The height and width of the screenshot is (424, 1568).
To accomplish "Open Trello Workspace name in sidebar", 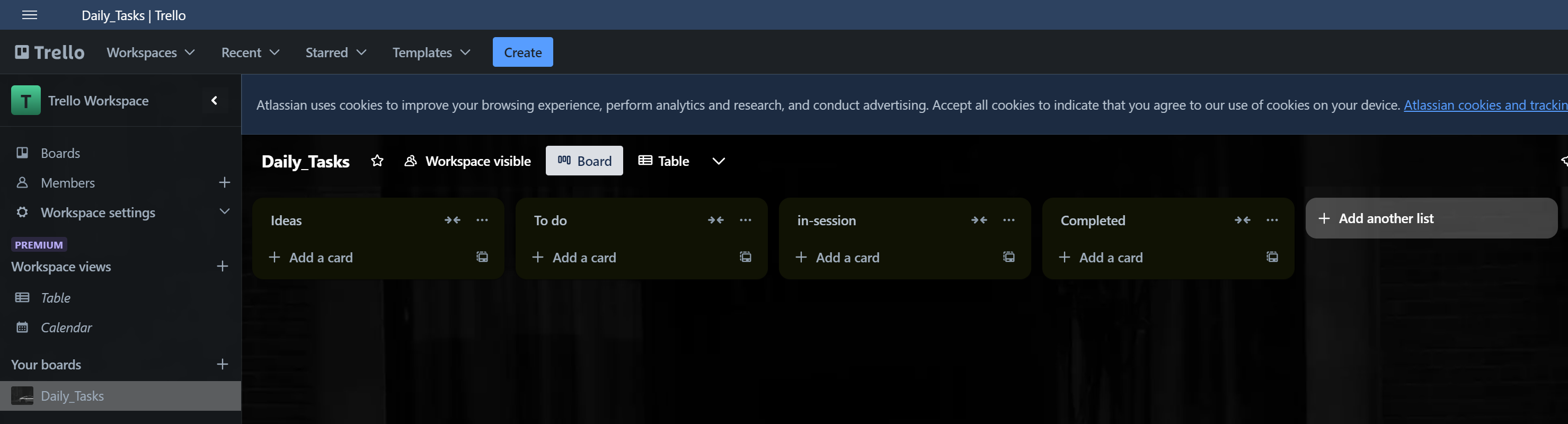I will (98, 101).
